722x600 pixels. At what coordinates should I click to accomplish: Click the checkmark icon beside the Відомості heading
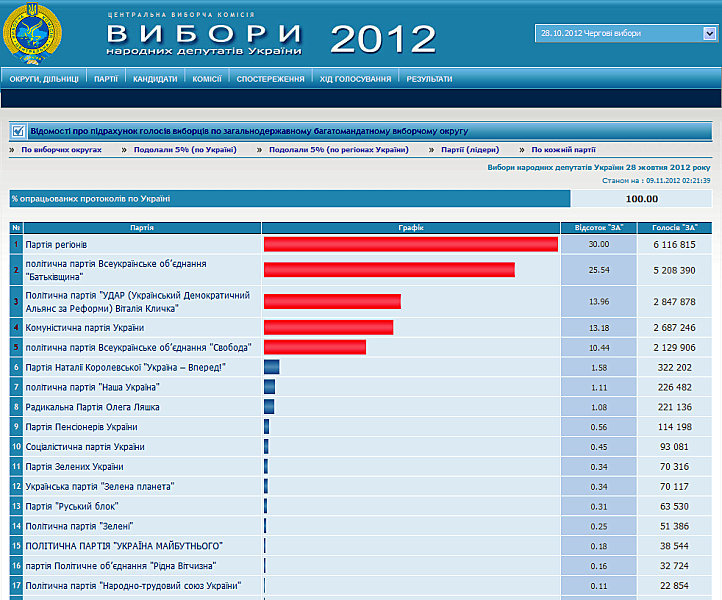[18, 131]
